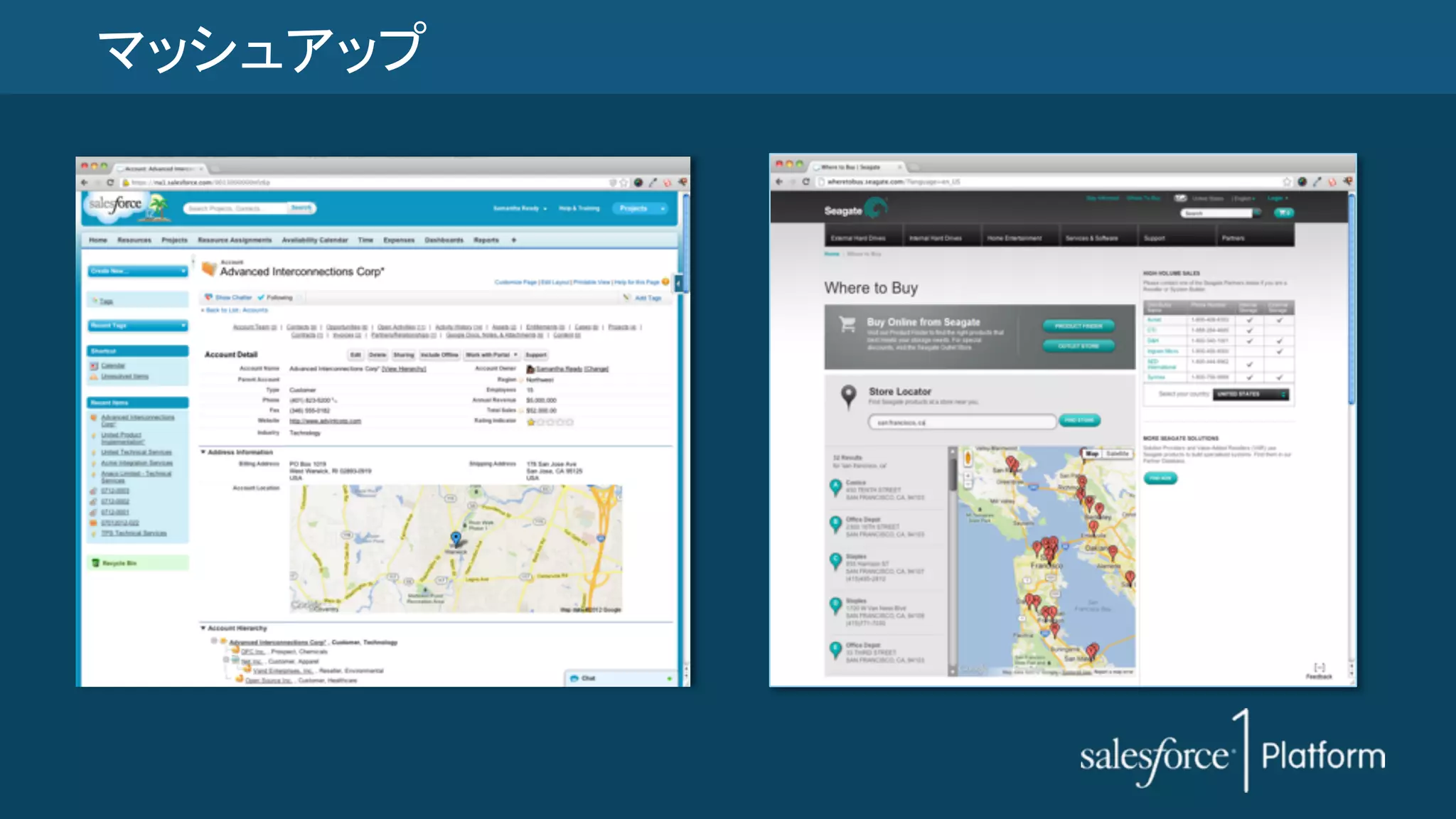This screenshot has width=1456, height=819.
Task: Click the Product Finder button
Action: tap(1078, 326)
